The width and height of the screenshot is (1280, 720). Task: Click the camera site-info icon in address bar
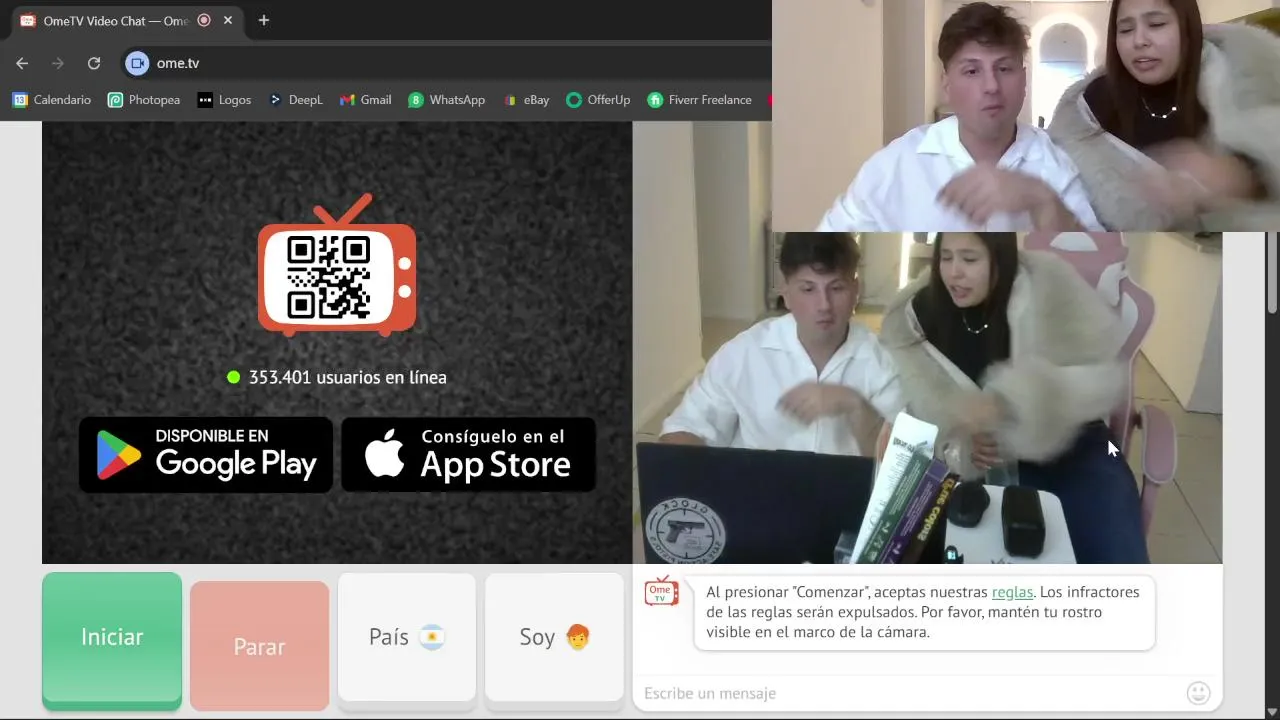[137, 63]
